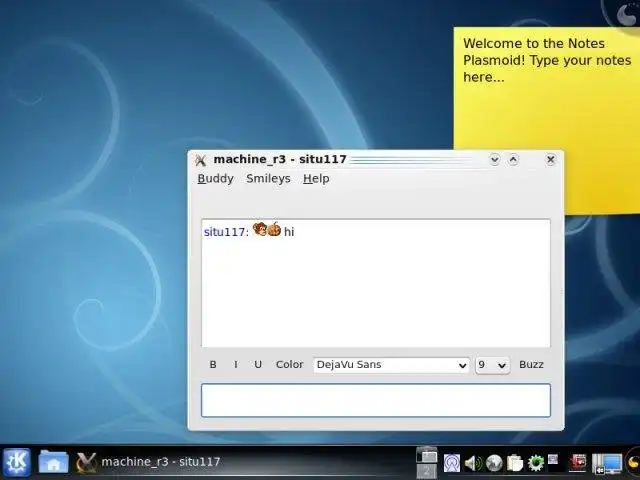Click the monkey face smiley in conversation

tap(260, 229)
